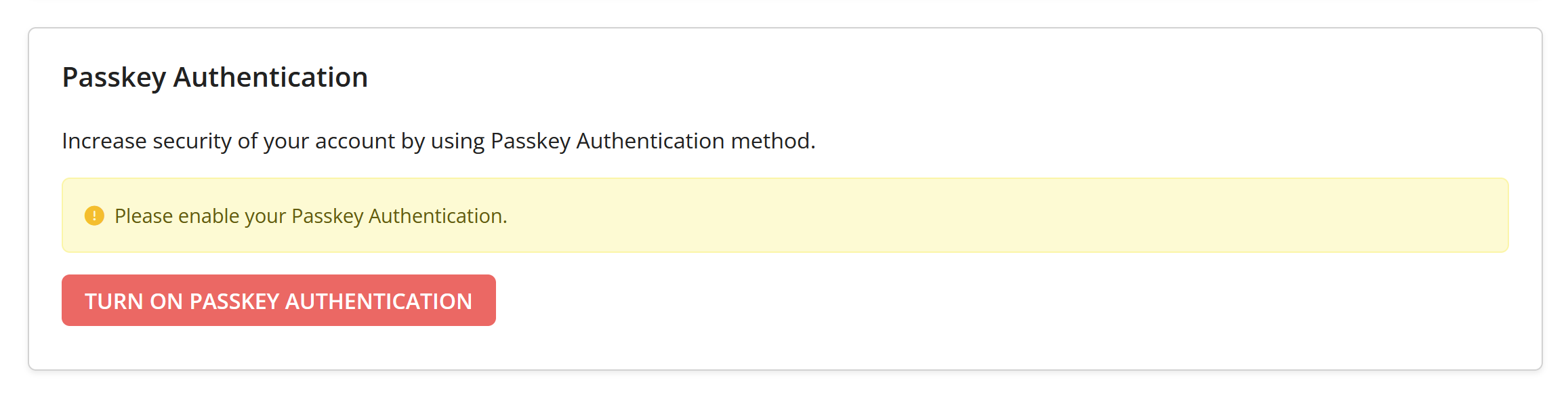The width and height of the screenshot is (1568, 408).
Task: Turn on Passkey Authentication button
Action: click(x=278, y=300)
